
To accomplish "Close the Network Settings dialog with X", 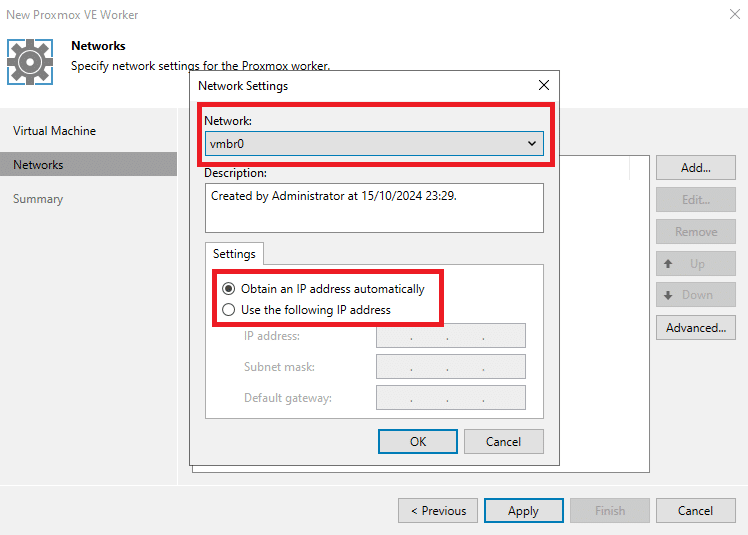I will pyautogui.click(x=544, y=85).
